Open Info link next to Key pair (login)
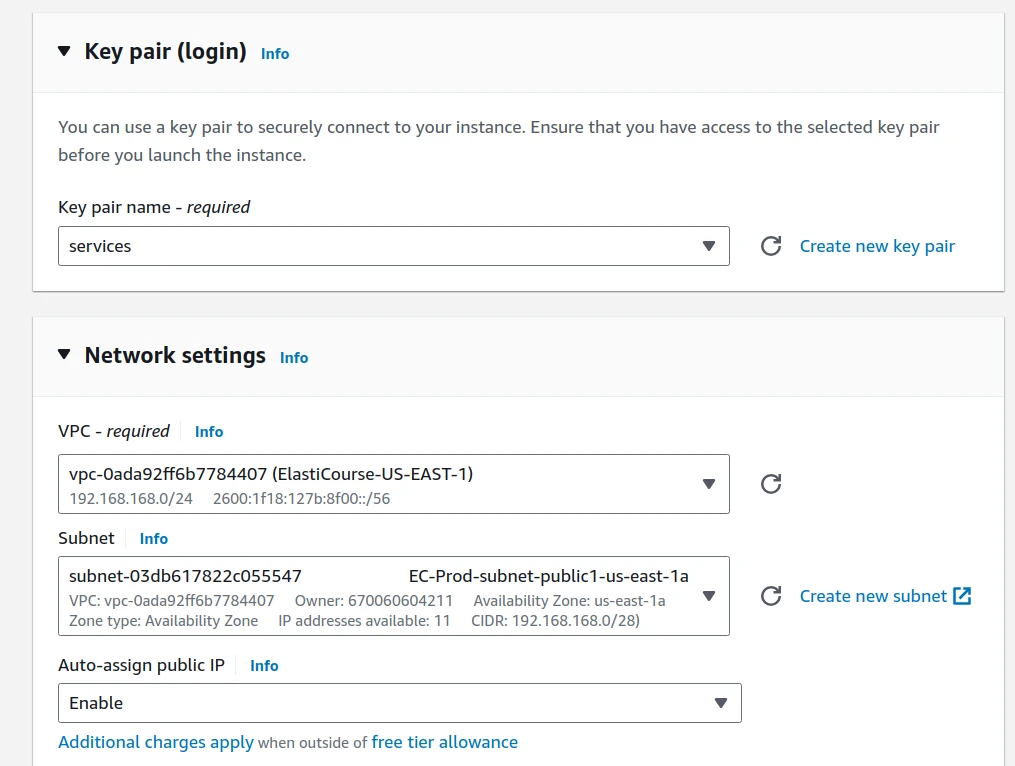 [275, 54]
